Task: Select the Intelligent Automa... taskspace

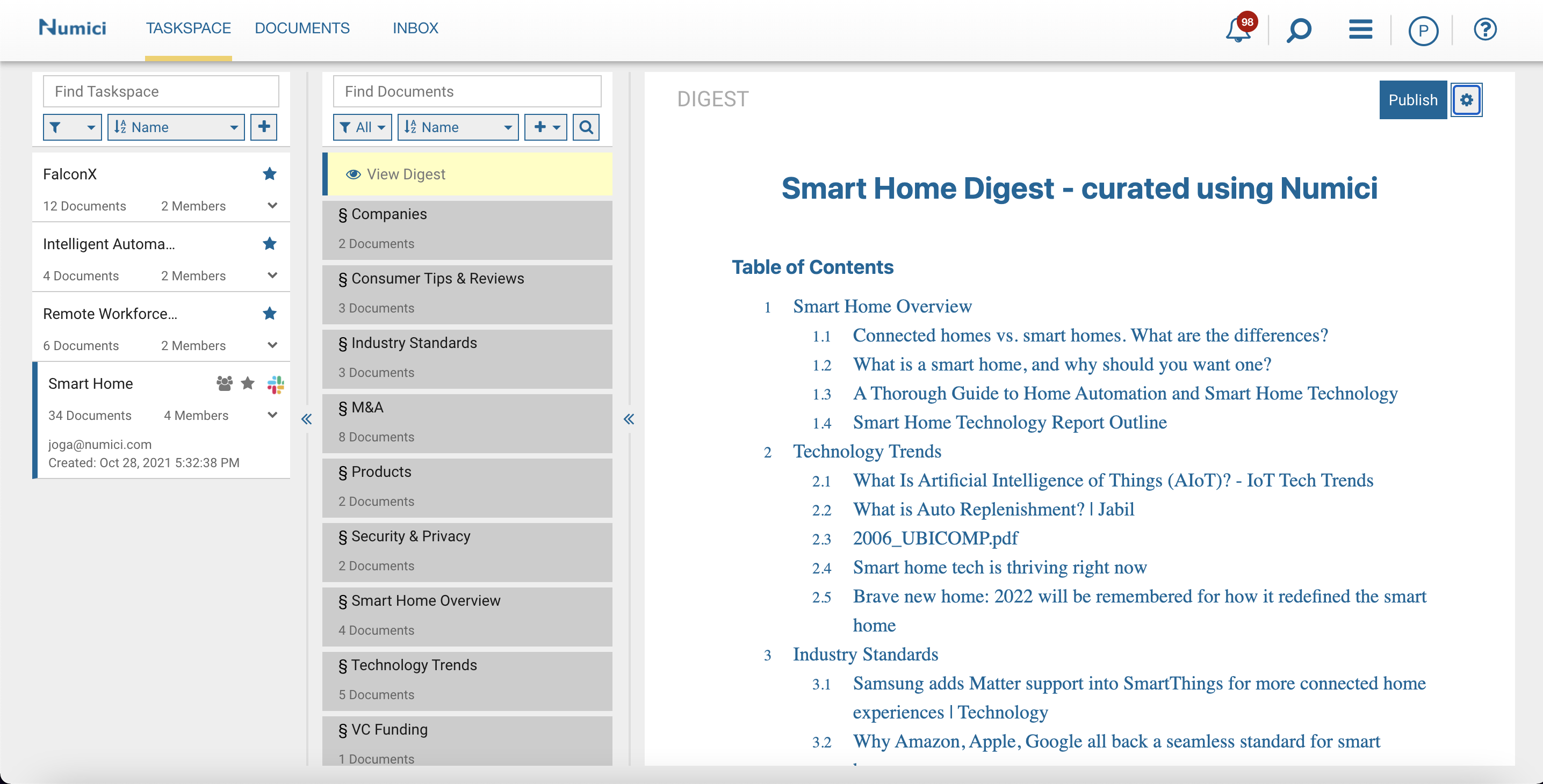Action: point(161,257)
